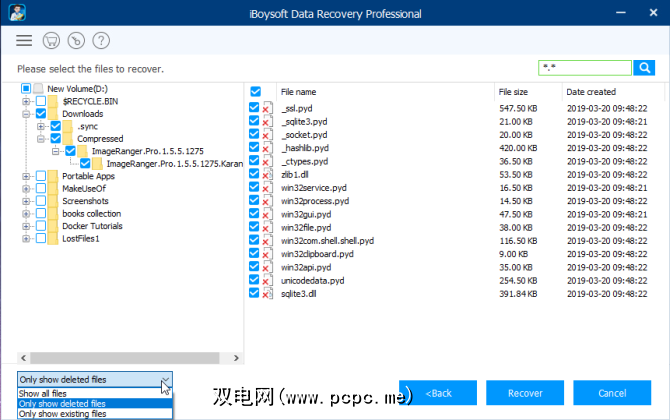The width and height of the screenshot is (670, 420).
Task: Check the Docker Tutorials folder checkbox
Action: tap(41, 226)
